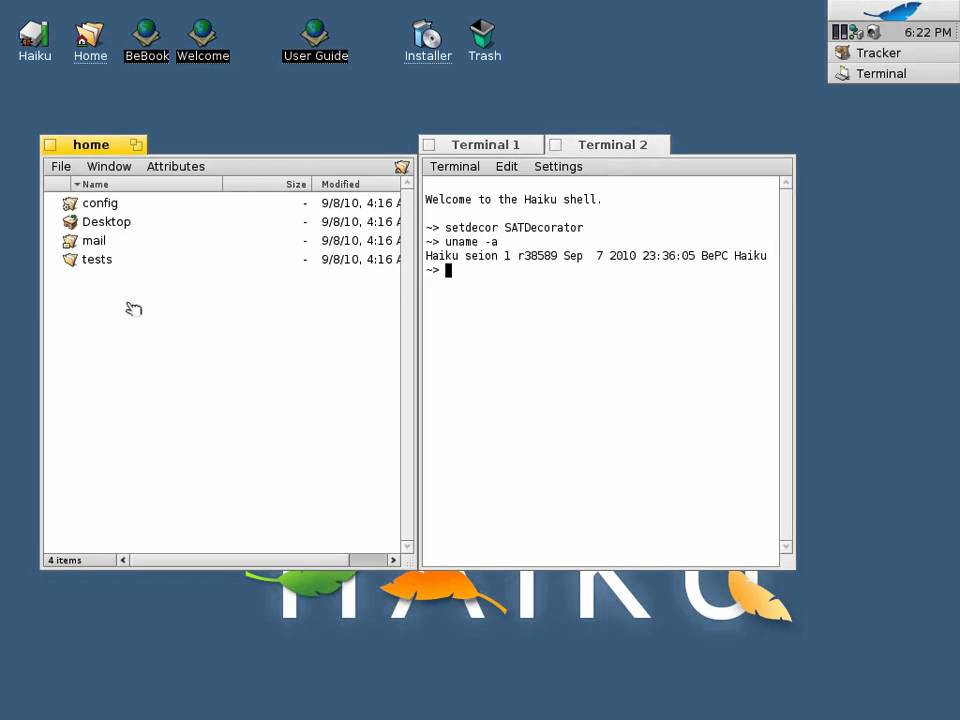Click the modified date of tests row
960x720 pixels.
[x=361, y=260]
